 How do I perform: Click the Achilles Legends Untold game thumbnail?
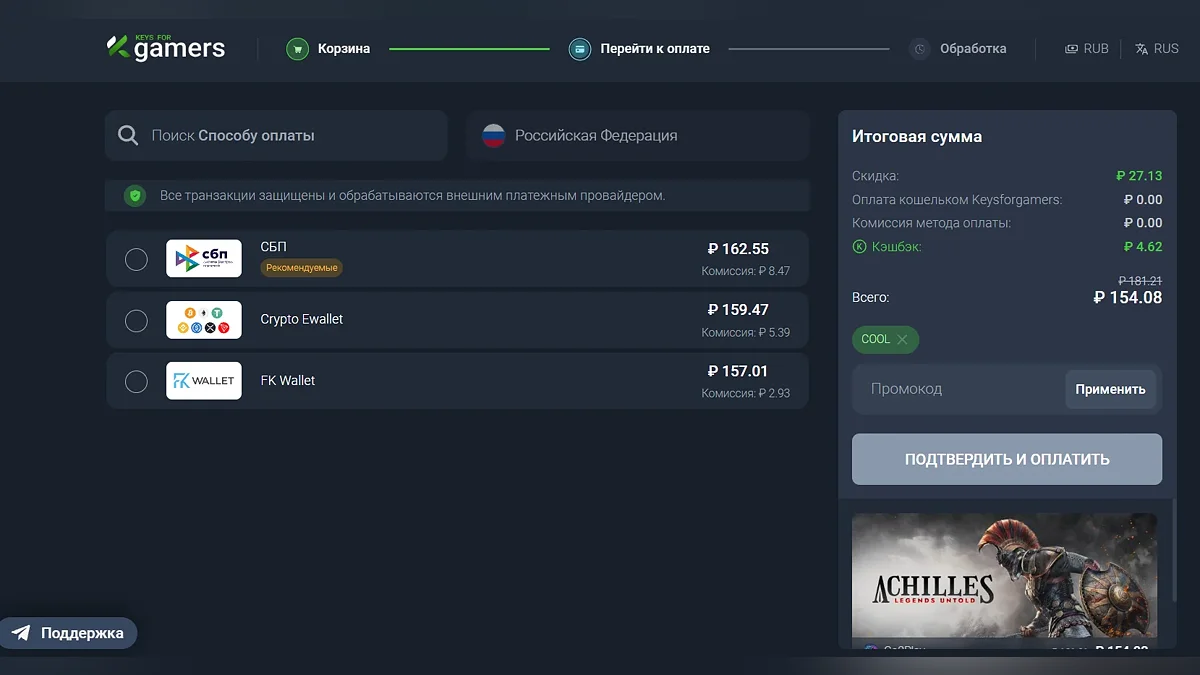click(1004, 576)
